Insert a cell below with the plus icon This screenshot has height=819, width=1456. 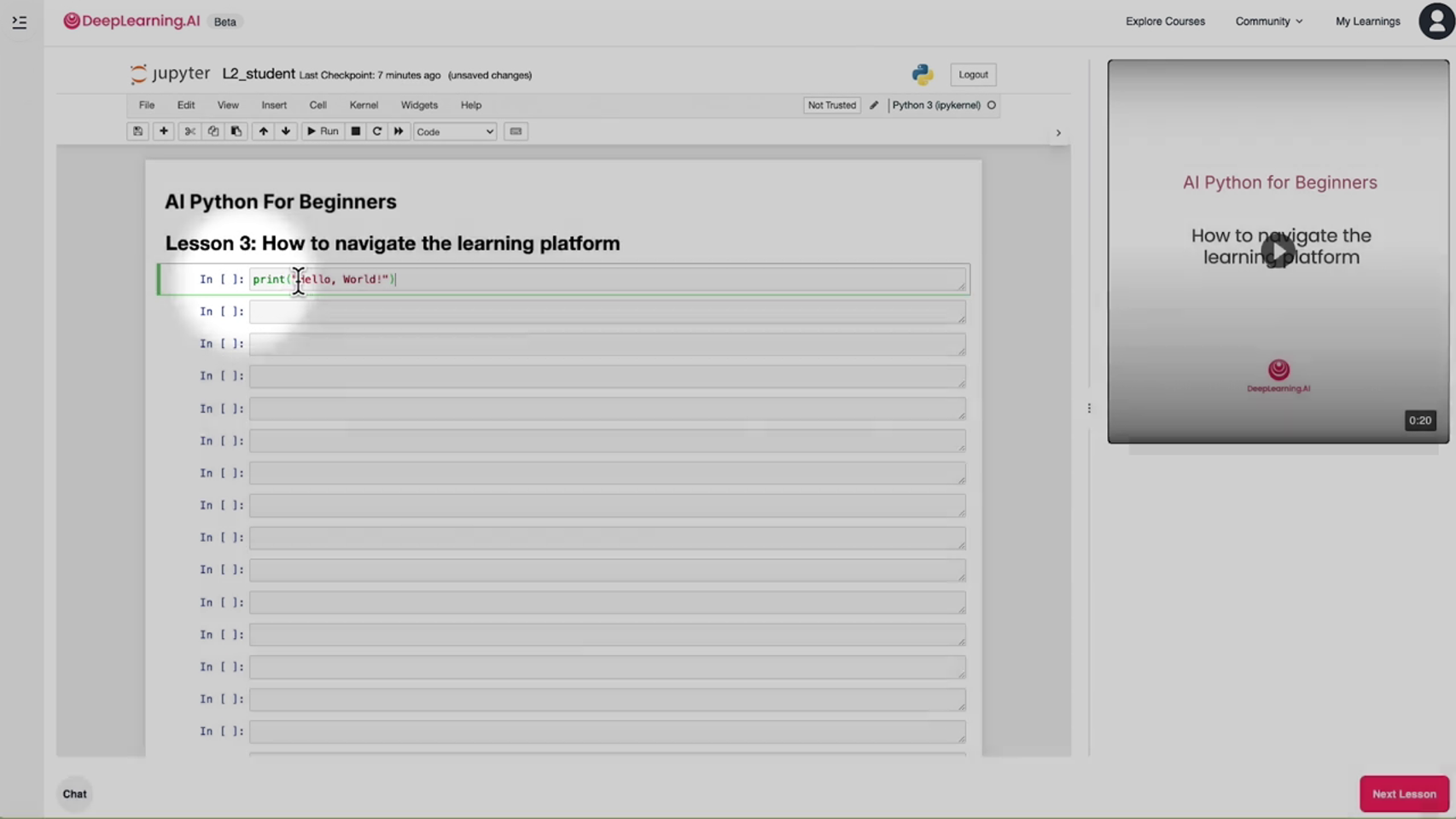click(163, 131)
